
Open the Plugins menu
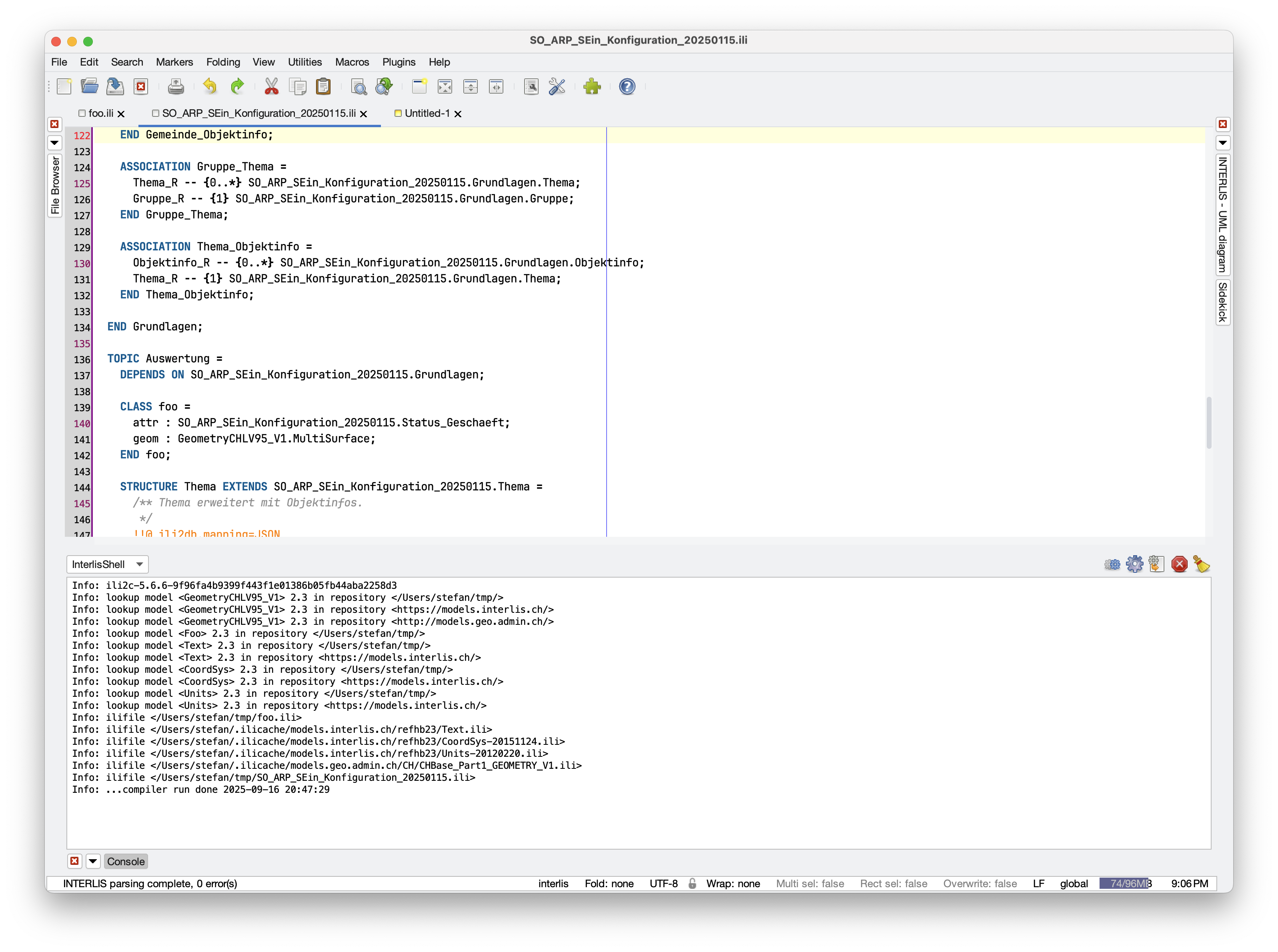(399, 62)
